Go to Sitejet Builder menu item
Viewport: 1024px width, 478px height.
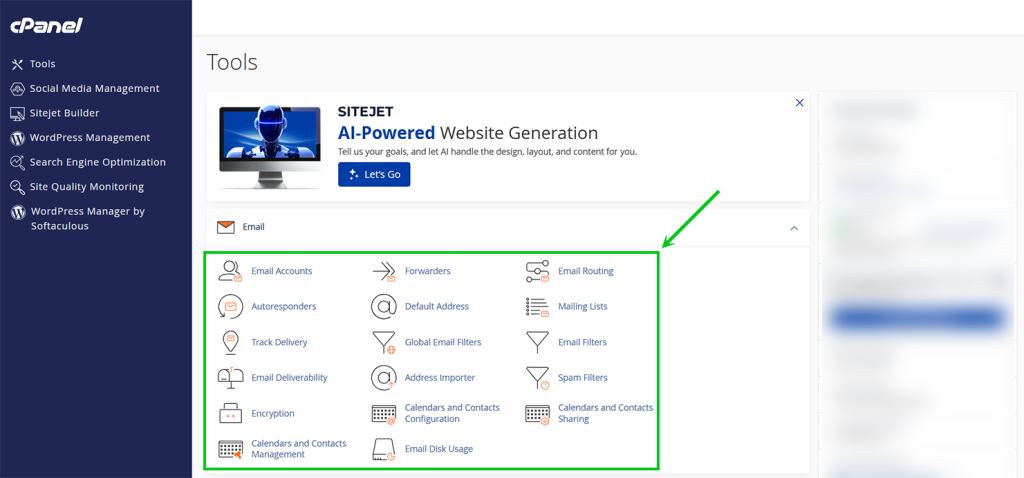click(x=64, y=113)
